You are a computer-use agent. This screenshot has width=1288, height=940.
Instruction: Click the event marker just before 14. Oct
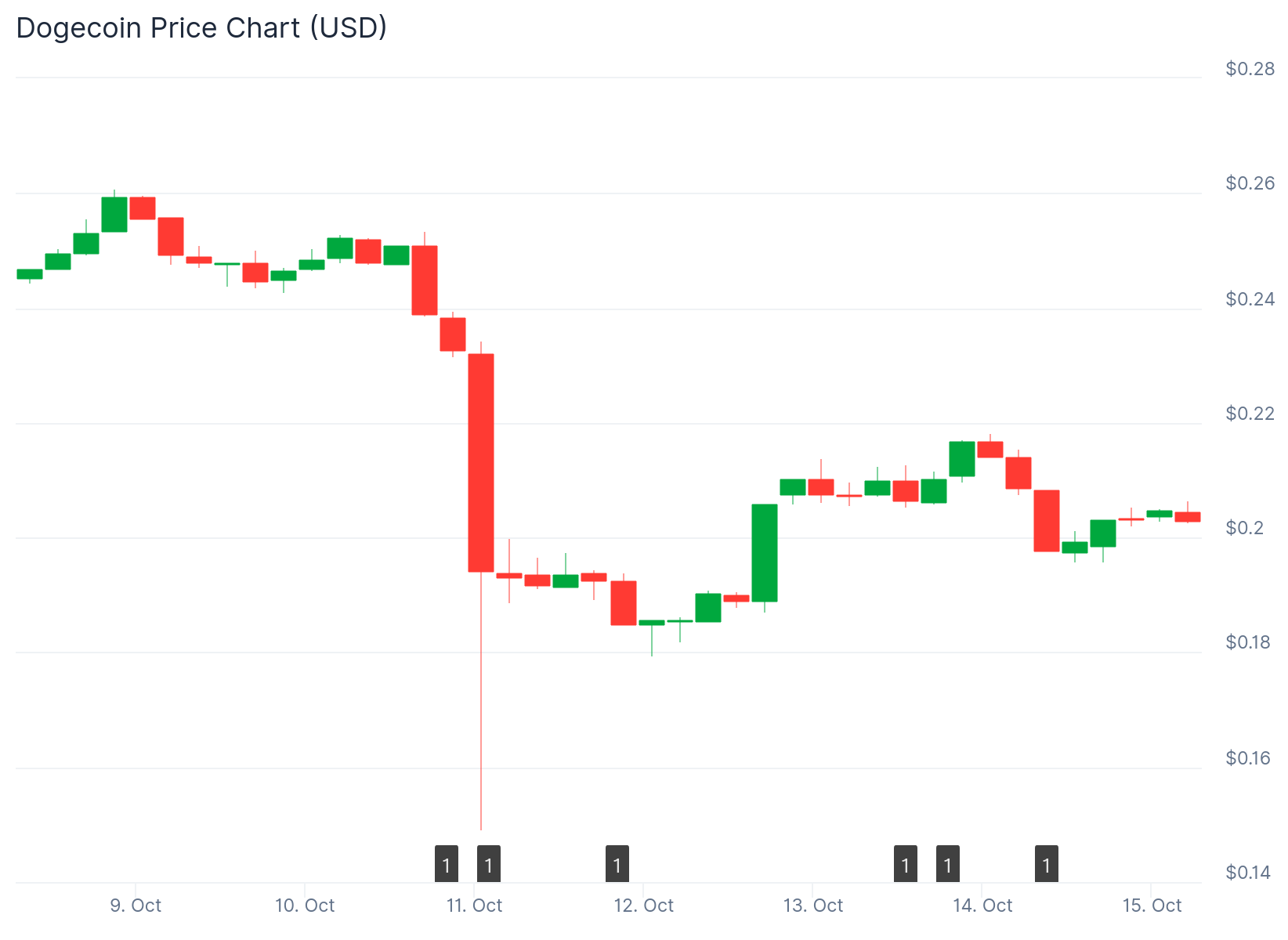948,864
